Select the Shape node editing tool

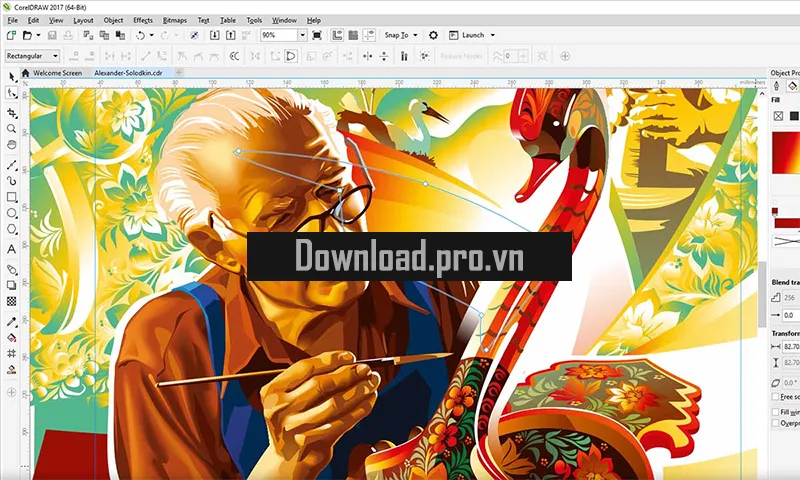click(x=12, y=93)
